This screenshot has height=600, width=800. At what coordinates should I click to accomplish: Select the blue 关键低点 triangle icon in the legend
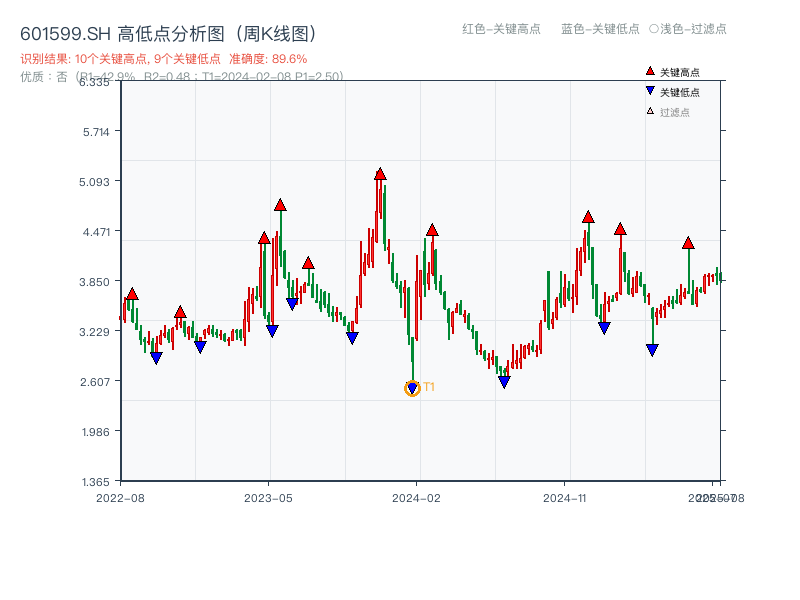(x=650, y=89)
